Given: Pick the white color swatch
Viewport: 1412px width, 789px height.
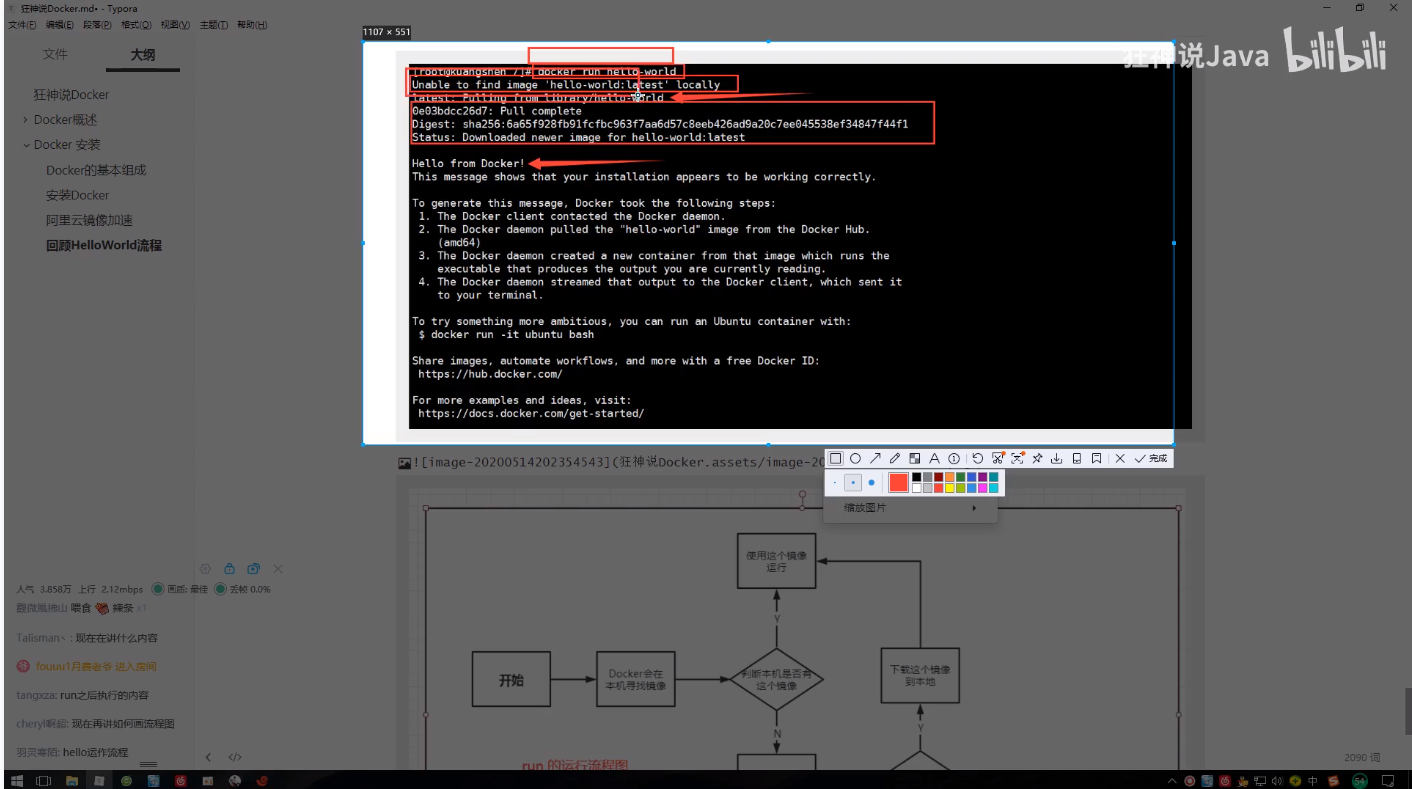Looking at the screenshot, I should coord(916,488).
